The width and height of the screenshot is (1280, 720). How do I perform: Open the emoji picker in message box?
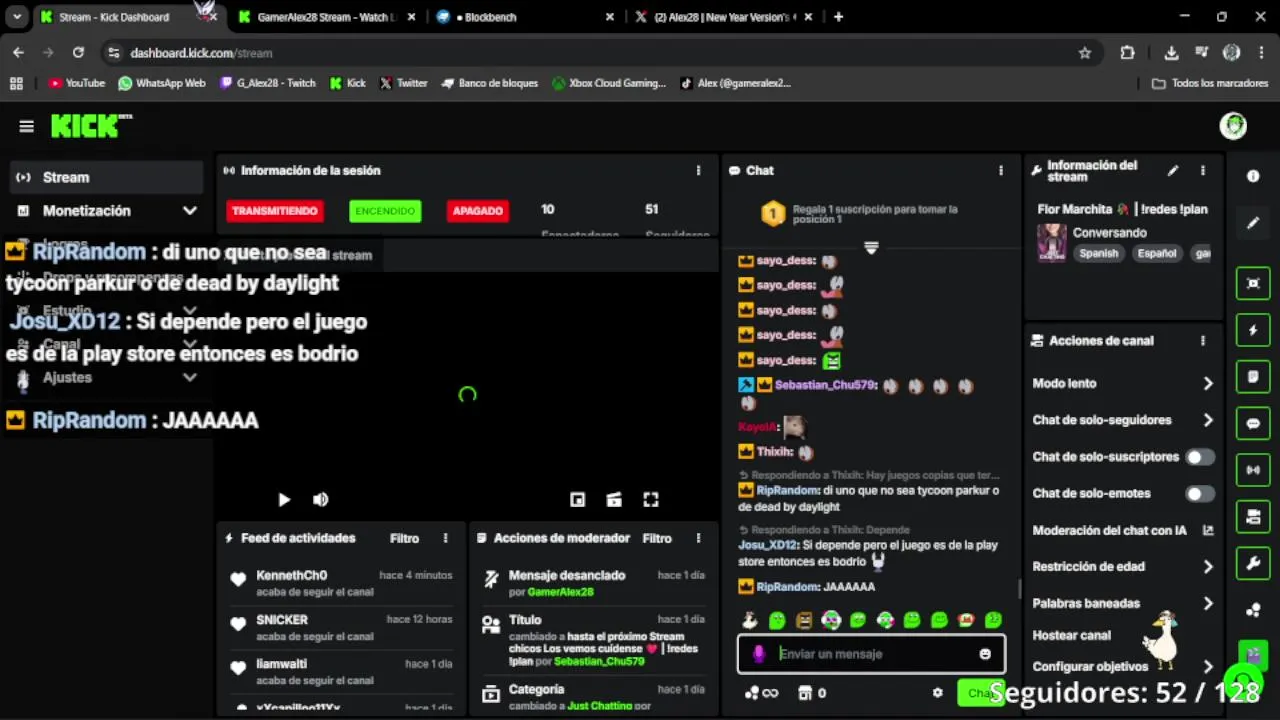pyautogui.click(x=985, y=654)
